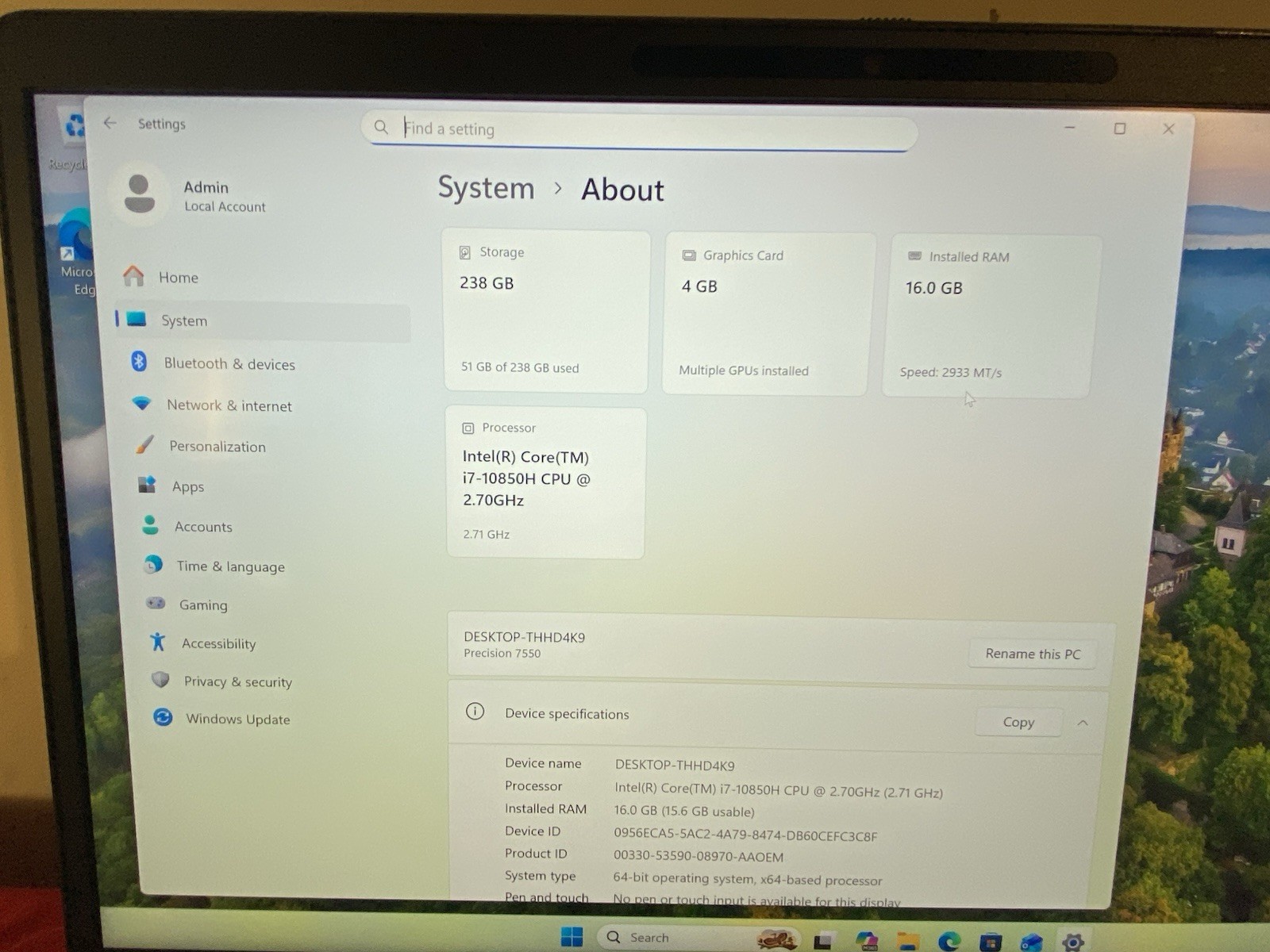
Task: Open the Installed RAM 16.0 GB card
Action: (991, 316)
